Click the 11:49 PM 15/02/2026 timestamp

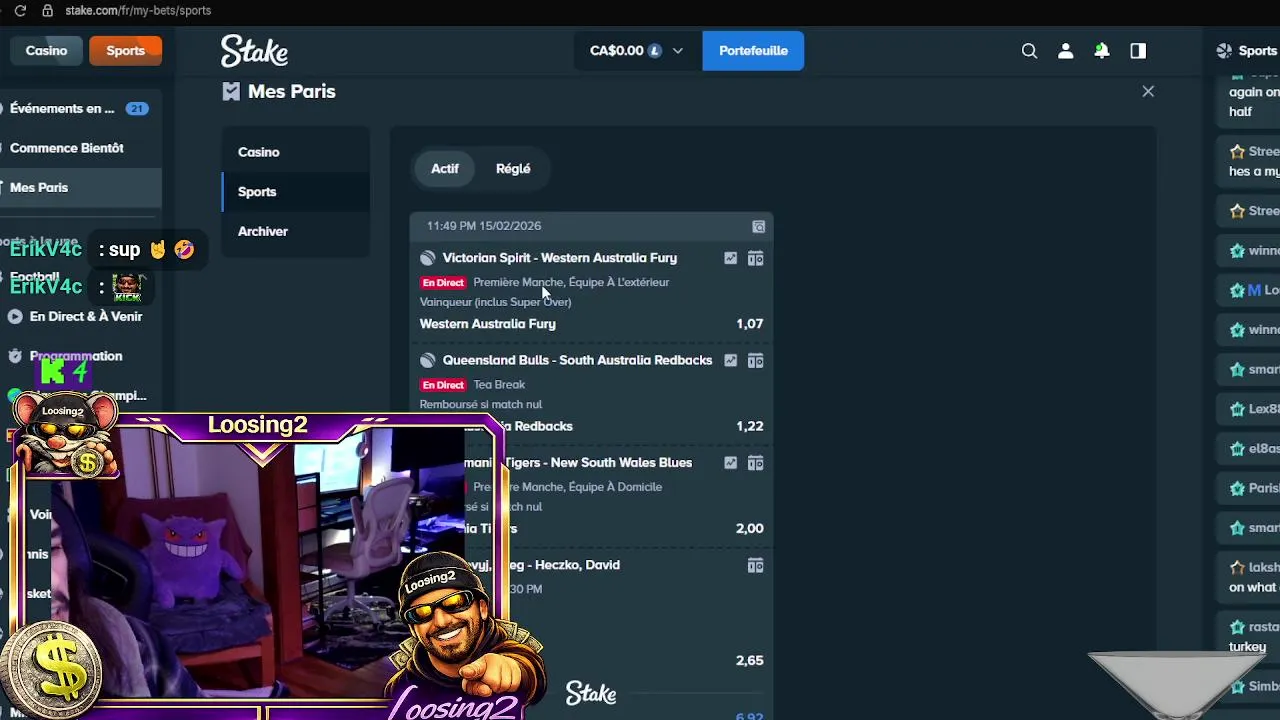click(484, 226)
